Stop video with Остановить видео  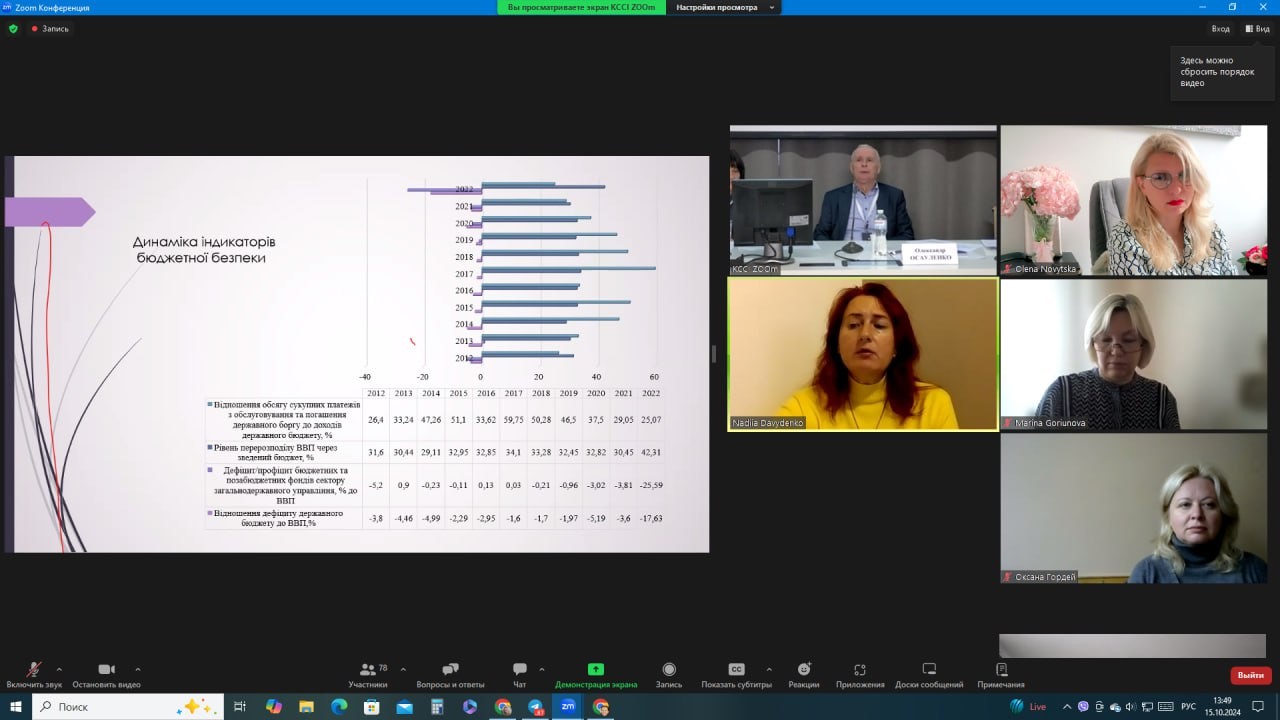click(x=106, y=676)
